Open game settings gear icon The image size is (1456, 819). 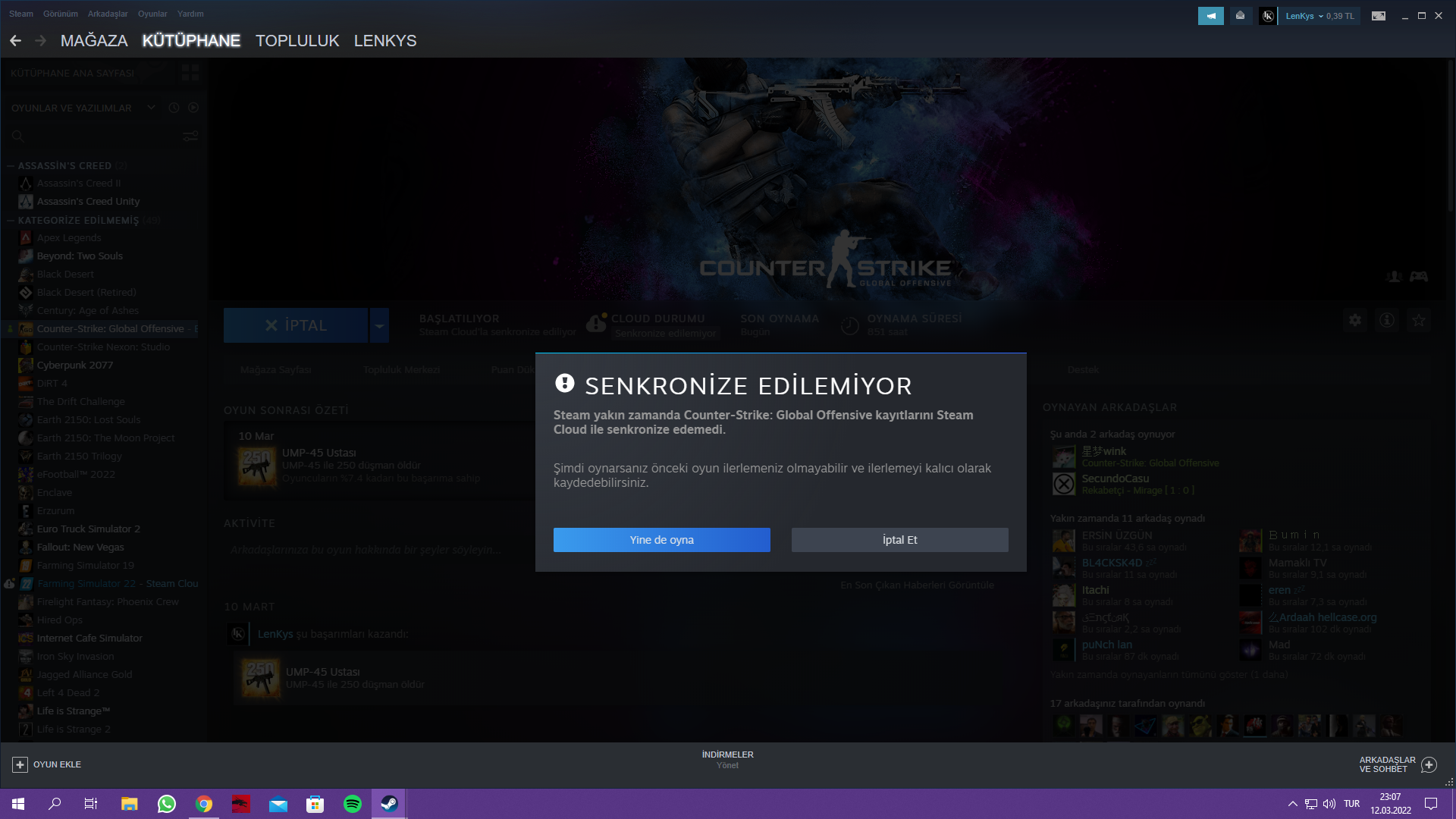[x=1355, y=320]
